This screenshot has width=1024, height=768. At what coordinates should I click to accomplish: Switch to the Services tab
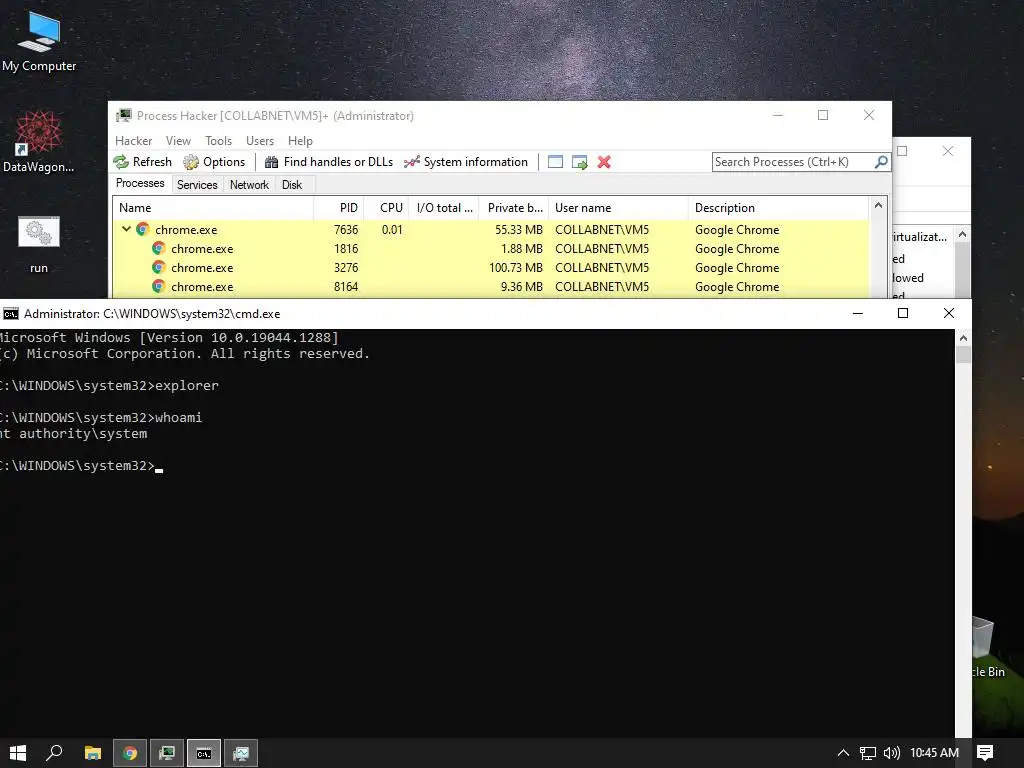click(x=197, y=185)
